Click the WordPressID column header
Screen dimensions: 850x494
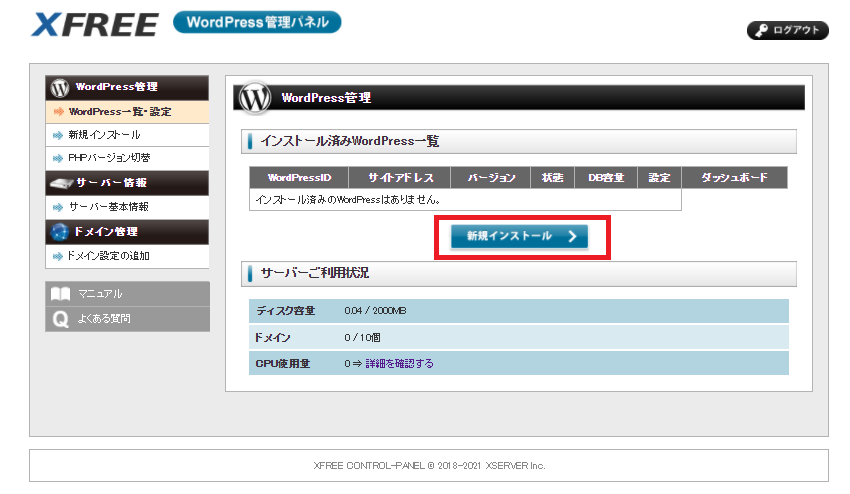coord(299,177)
